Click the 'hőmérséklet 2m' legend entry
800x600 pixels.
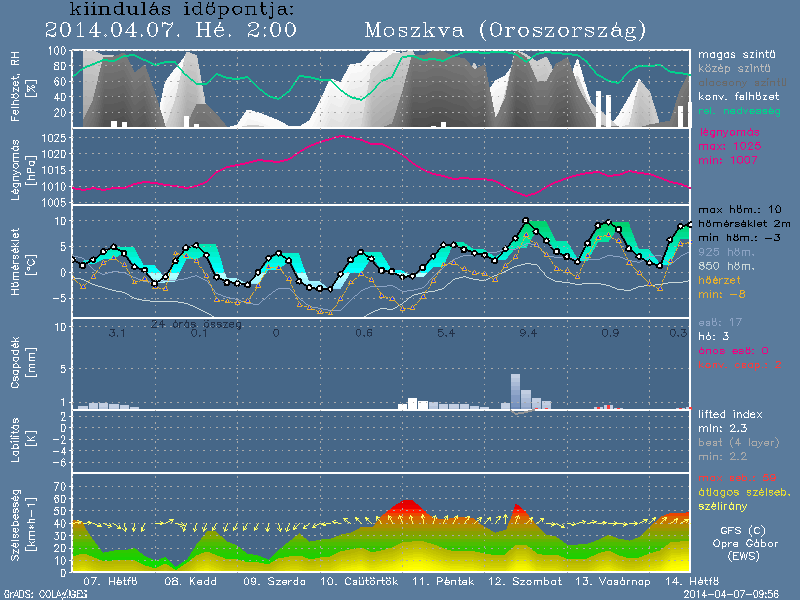[744, 225]
